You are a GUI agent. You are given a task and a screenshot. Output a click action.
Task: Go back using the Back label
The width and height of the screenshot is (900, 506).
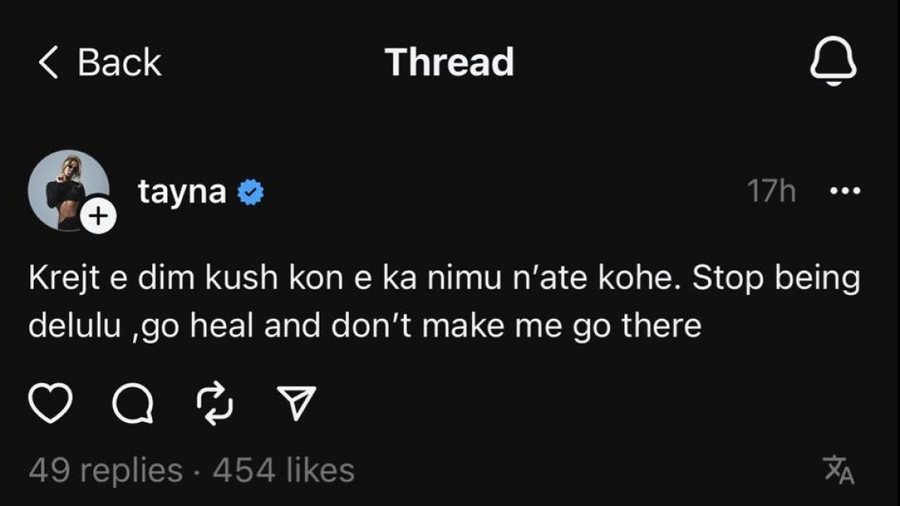[119, 63]
